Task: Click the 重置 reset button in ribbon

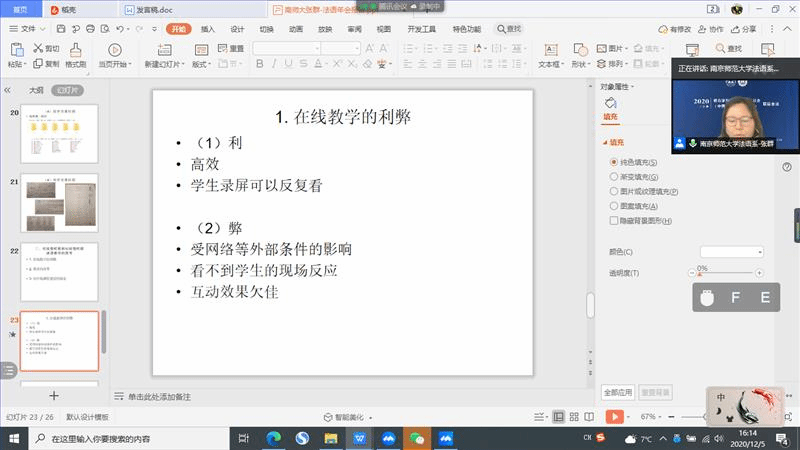Action: (231, 48)
